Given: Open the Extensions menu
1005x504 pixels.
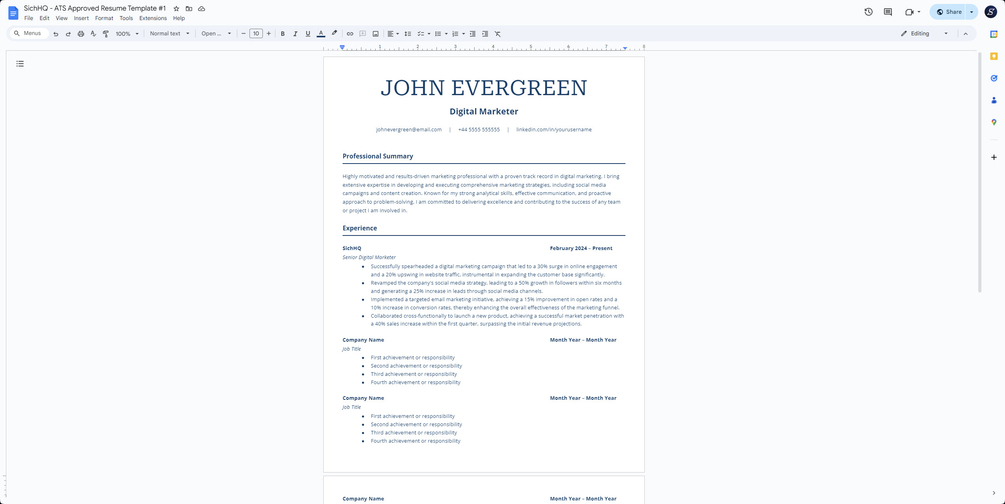Looking at the screenshot, I should tap(153, 18).
